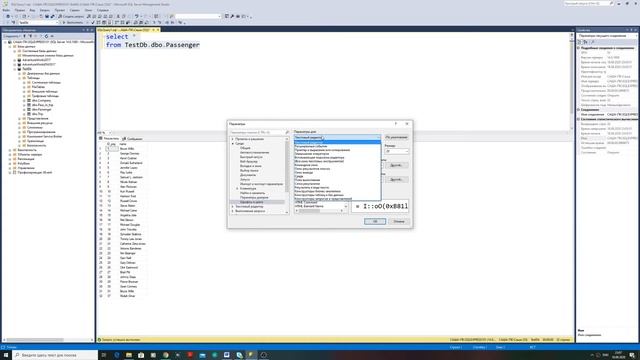Click the server node icon in Object Explorer
The width and height of the screenshot is (640, 360).
tap(10, 42)
